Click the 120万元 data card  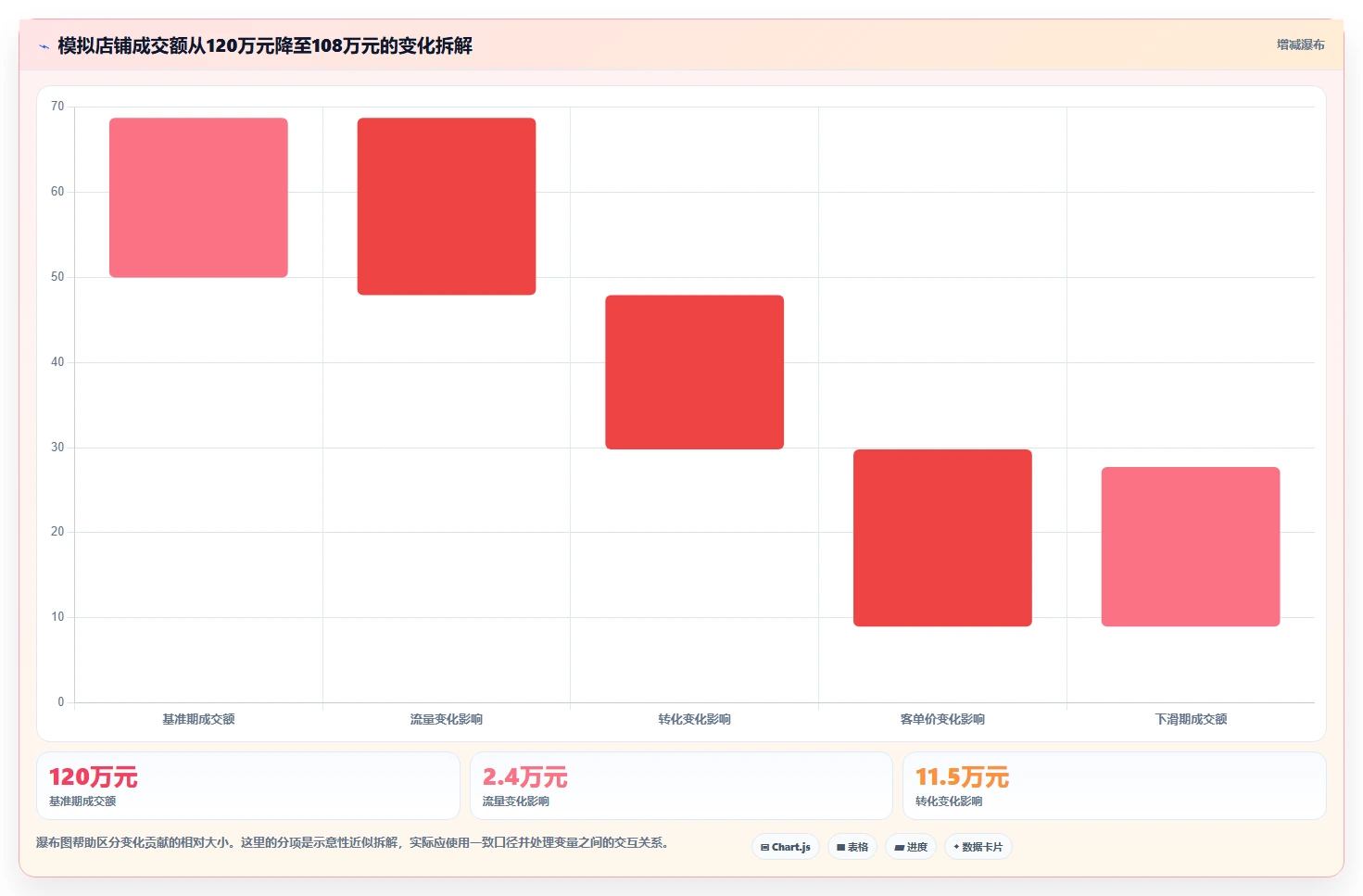pyautogui.click(x=248, y=786)
